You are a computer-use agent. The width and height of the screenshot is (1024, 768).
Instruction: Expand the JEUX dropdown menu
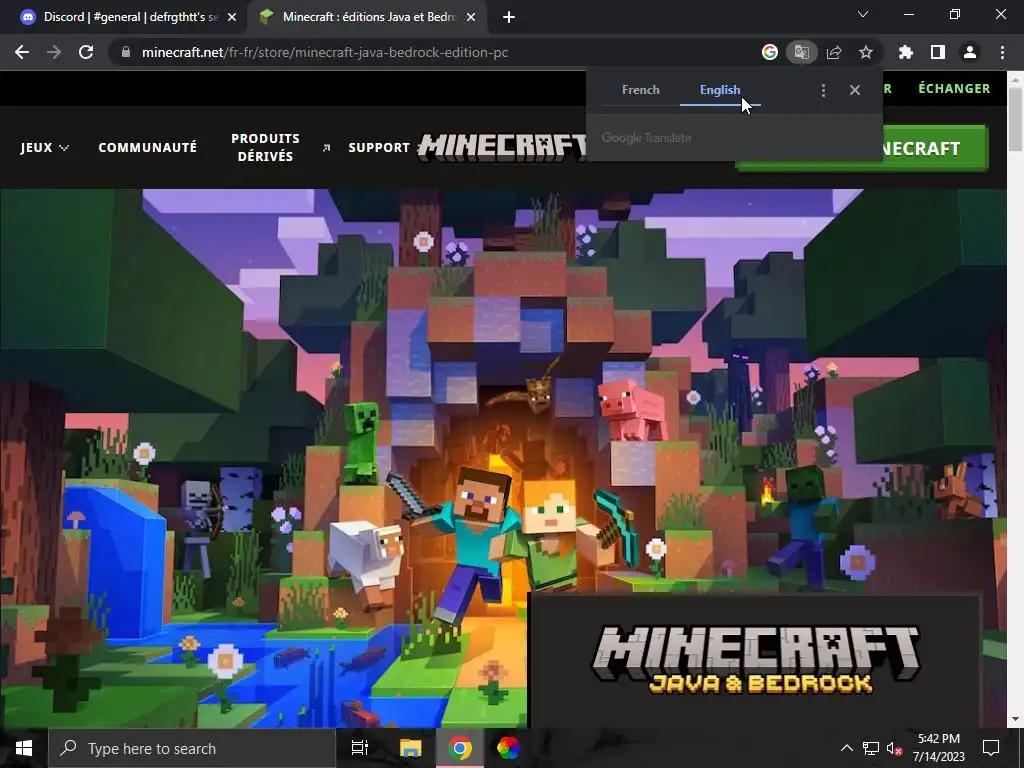(x=44, y=148)
